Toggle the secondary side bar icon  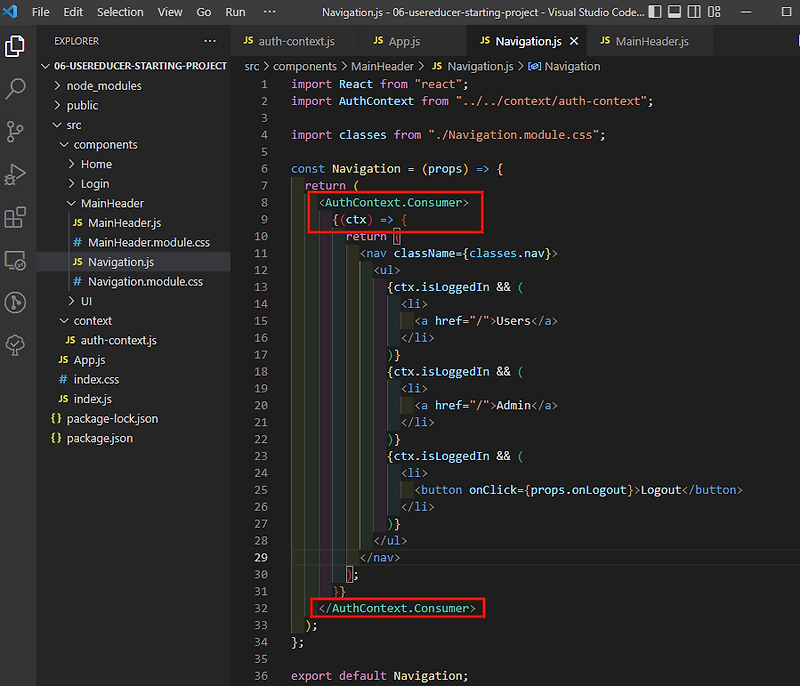pyautogui.click(x=694, y=11)
